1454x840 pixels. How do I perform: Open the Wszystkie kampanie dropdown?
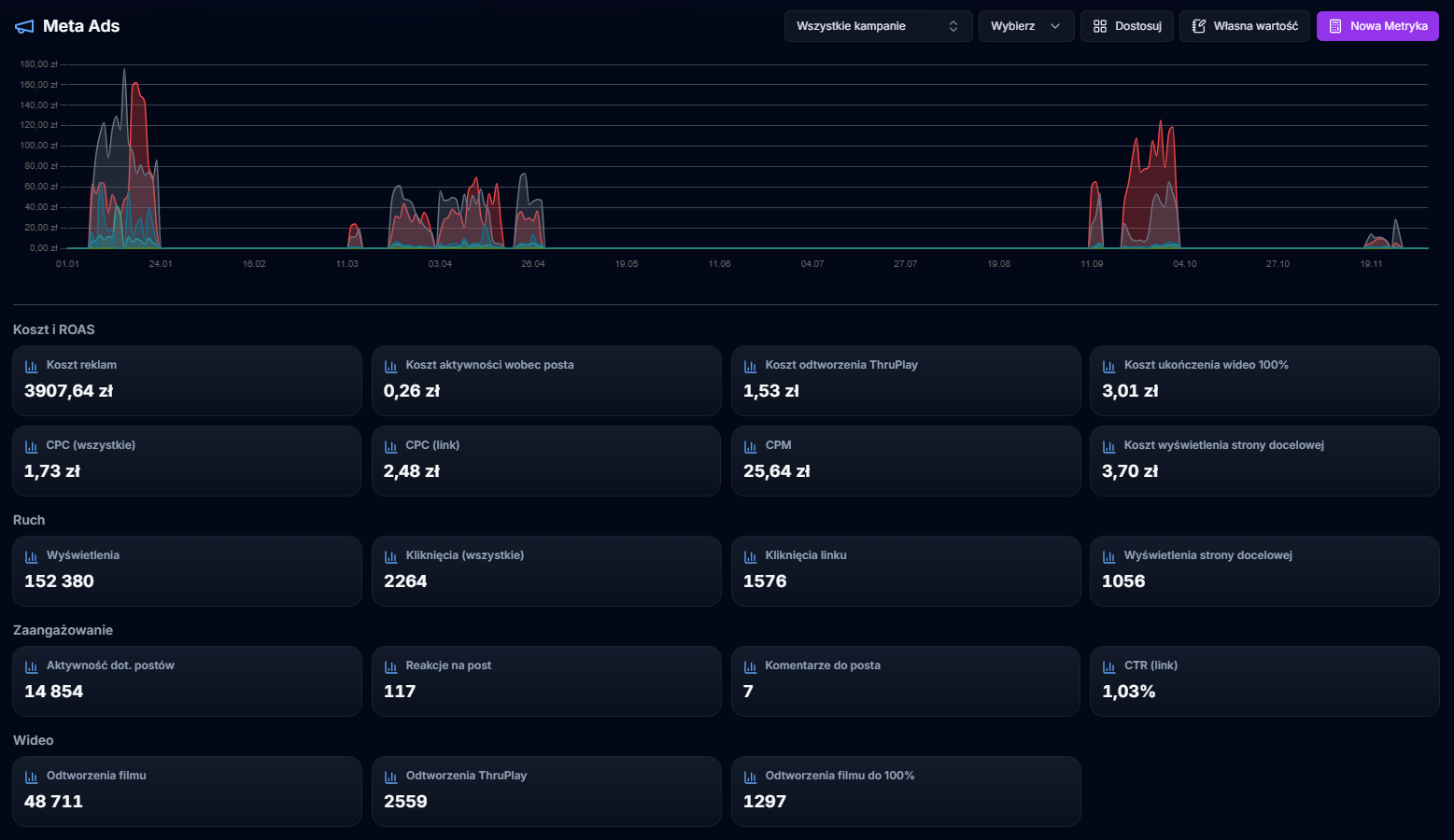coord(878,26)
